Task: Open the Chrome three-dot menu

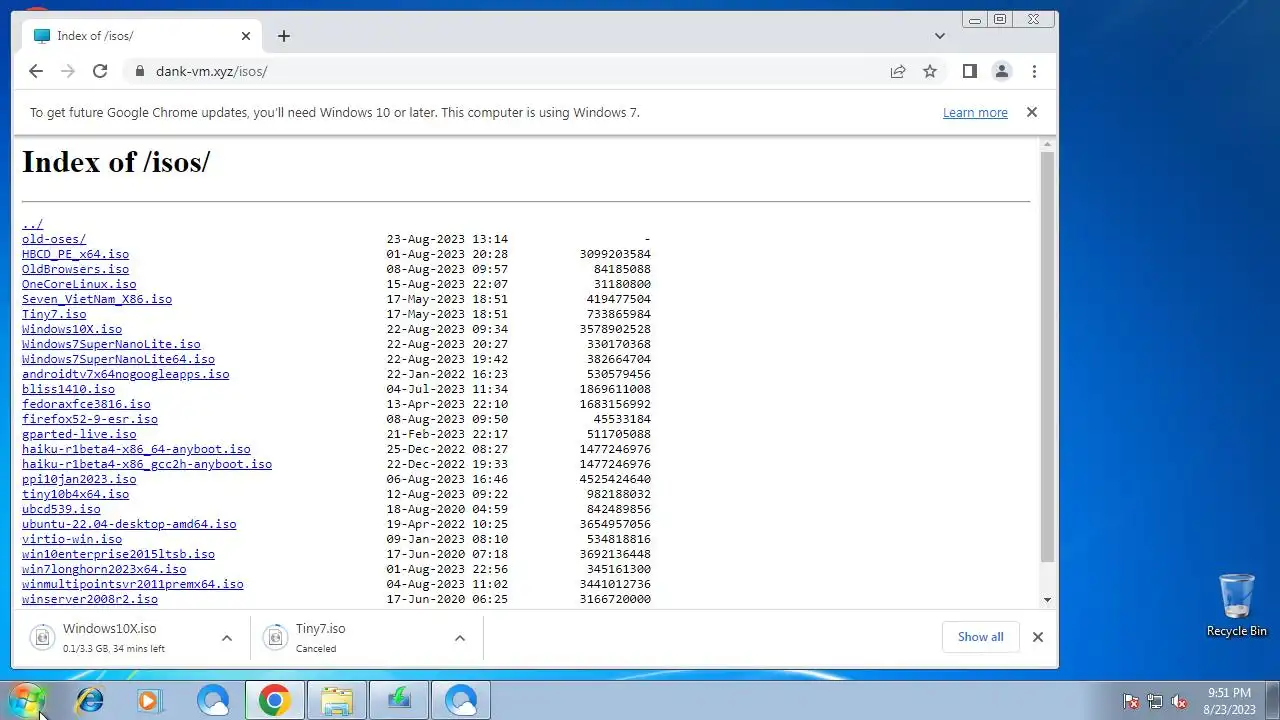Action: (x=1034, y=71)
